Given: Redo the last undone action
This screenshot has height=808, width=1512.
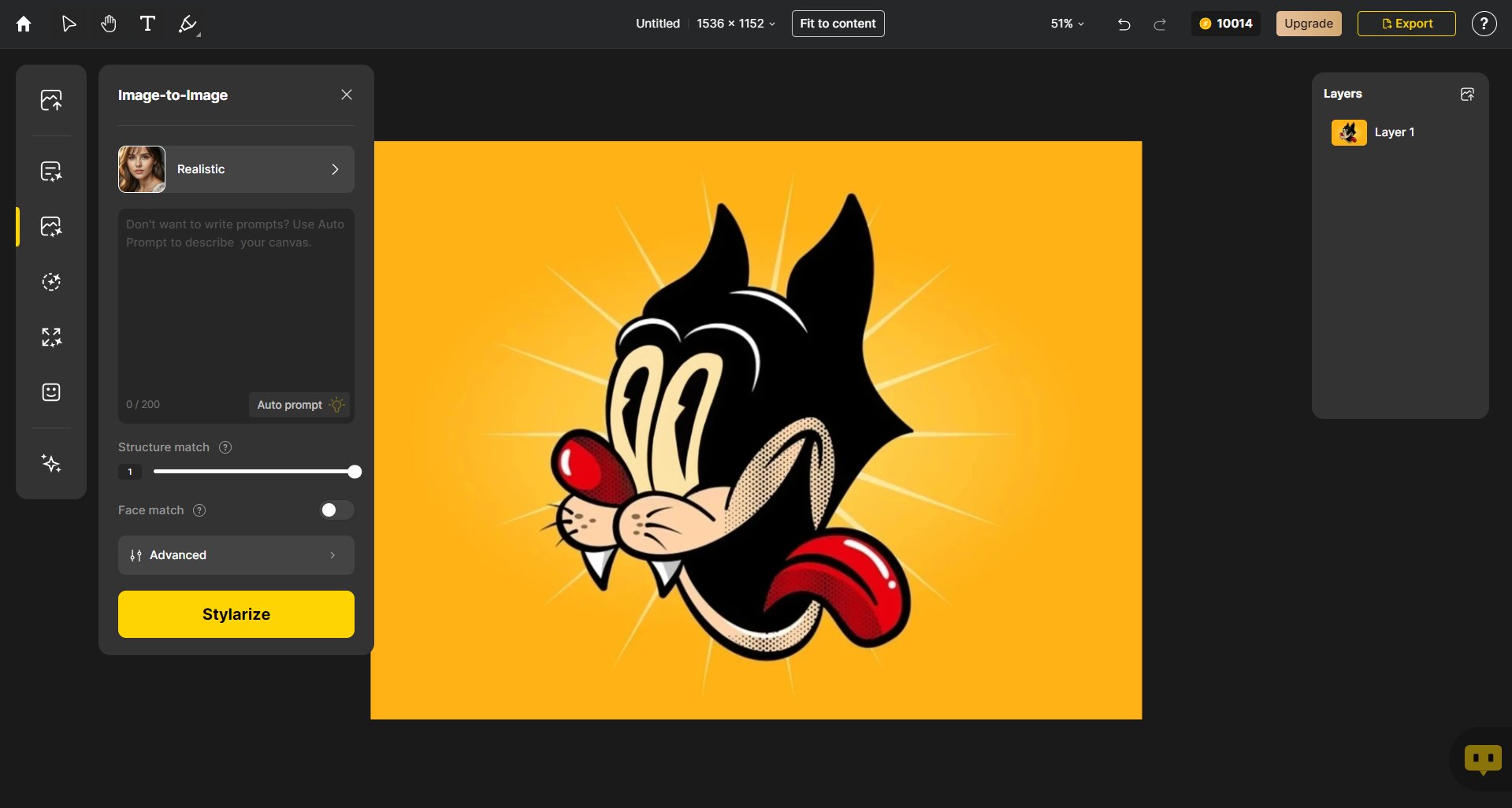Looking at the screenshot, I should click(1160, 24).
